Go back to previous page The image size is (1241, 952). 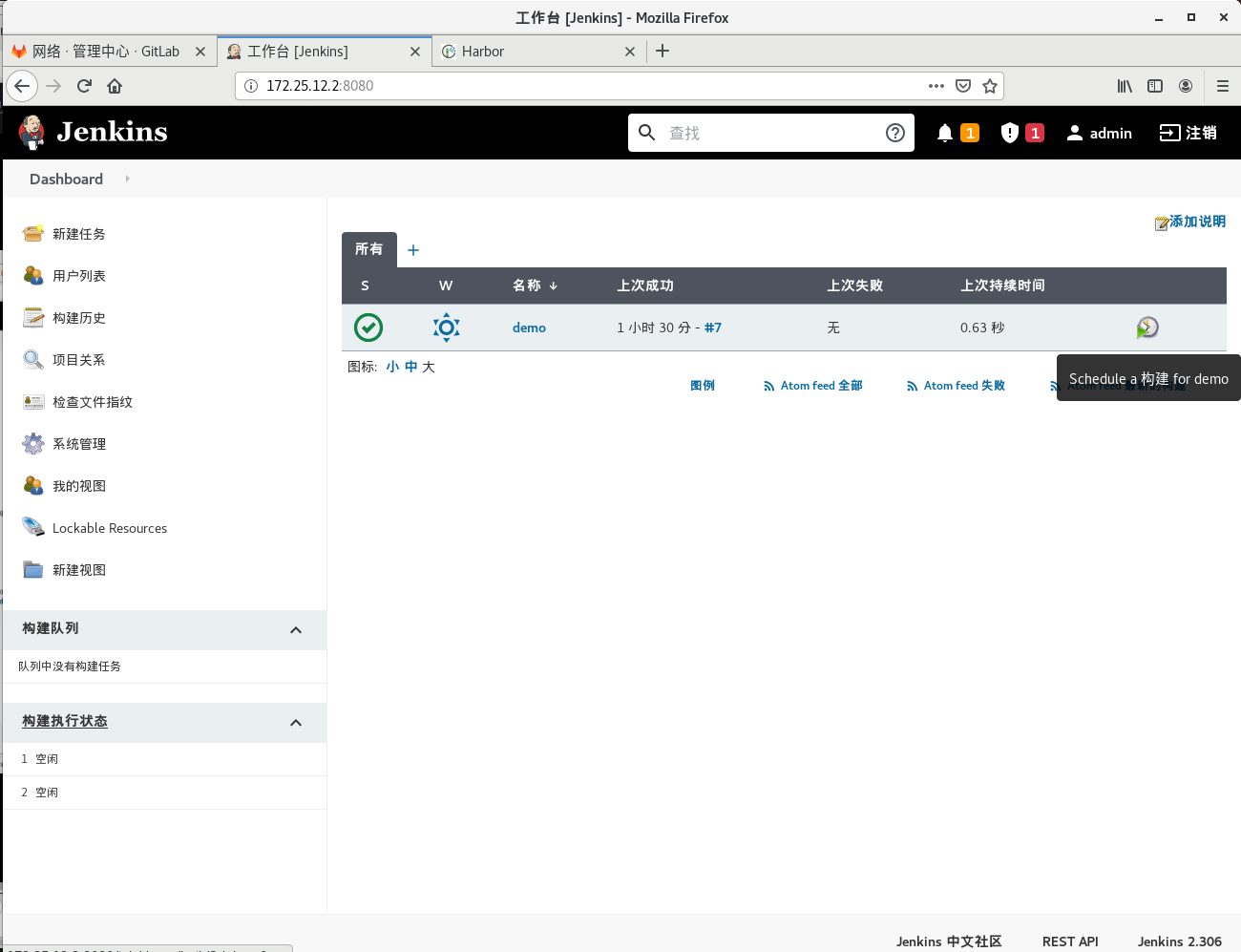click(22, 86)
